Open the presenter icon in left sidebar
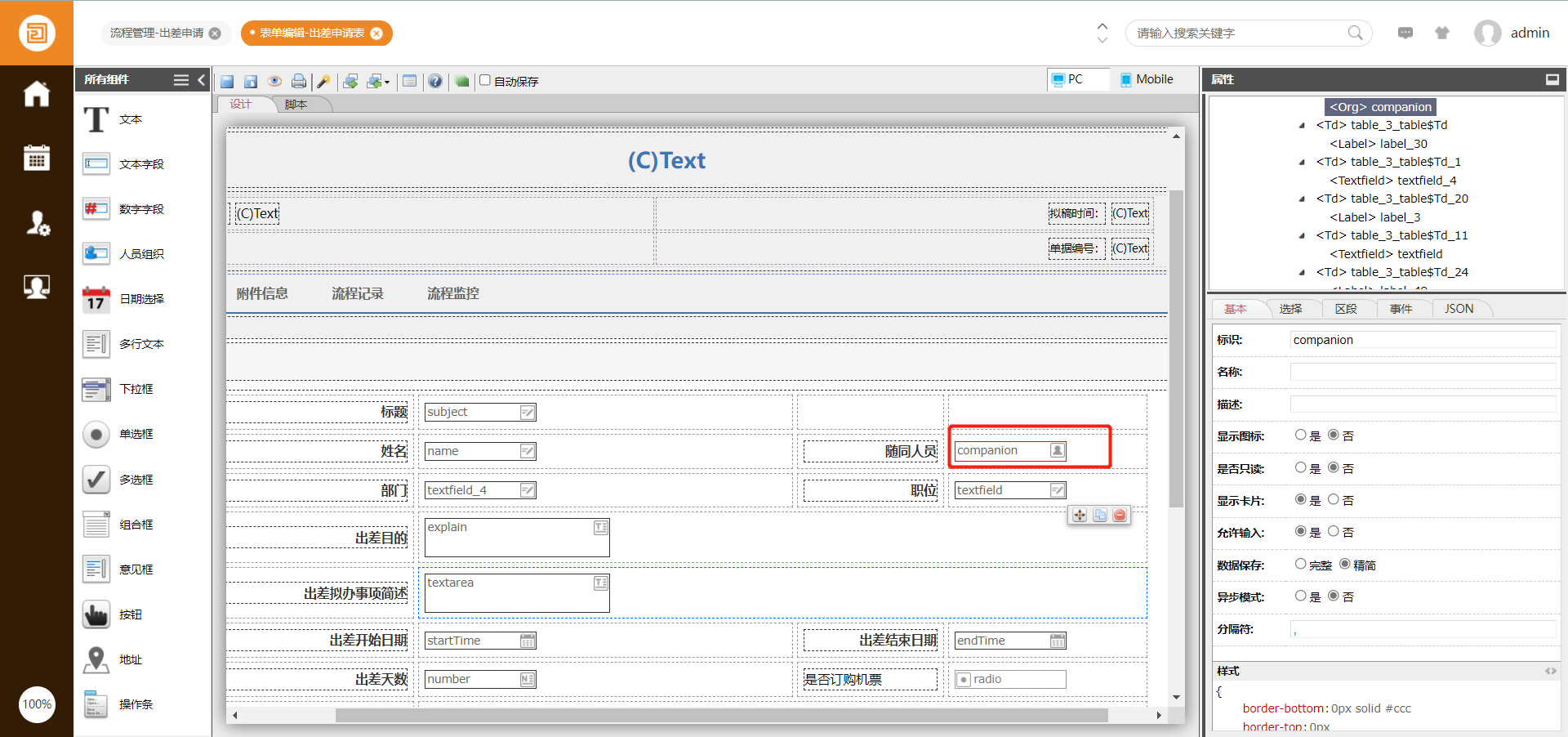 pos(37,287)
